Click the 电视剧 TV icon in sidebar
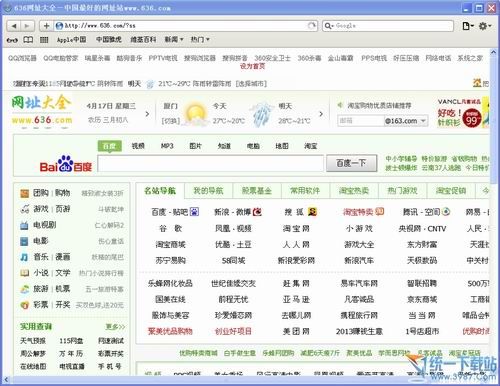Screen dimensions: 500x386 coord(24,225)
